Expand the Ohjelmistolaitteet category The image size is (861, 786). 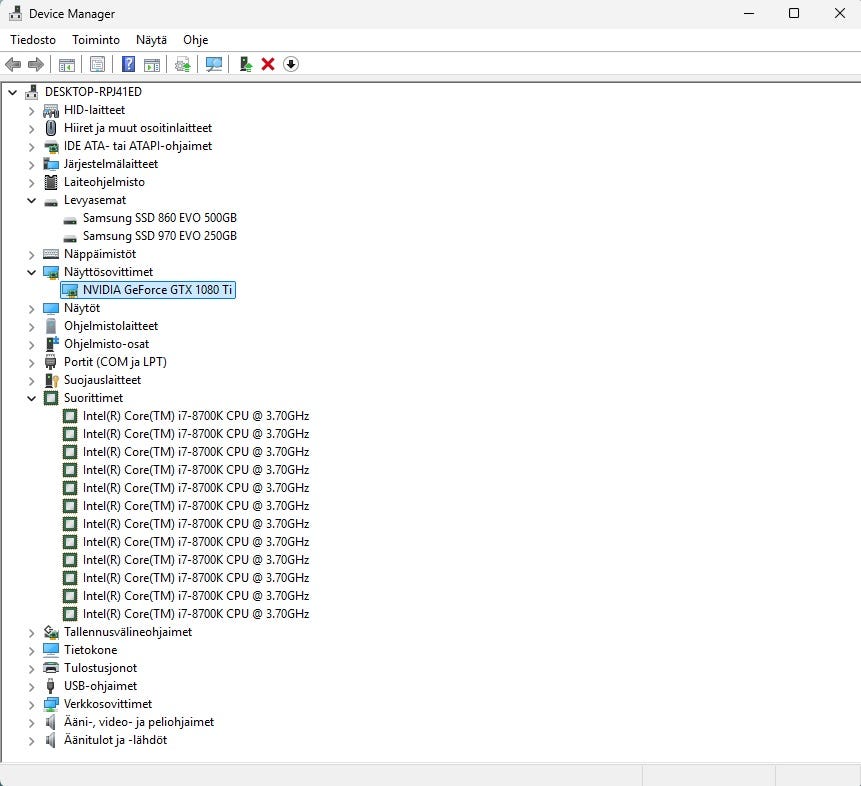[x=31, y=327]
